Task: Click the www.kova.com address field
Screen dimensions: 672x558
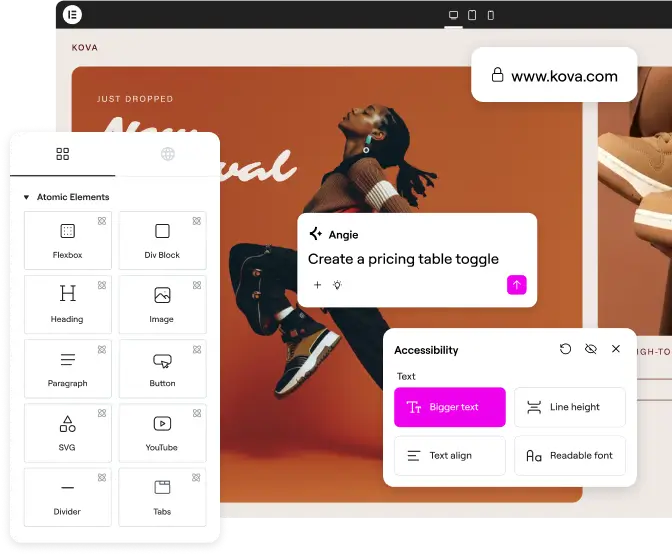Action: point(554,75)
